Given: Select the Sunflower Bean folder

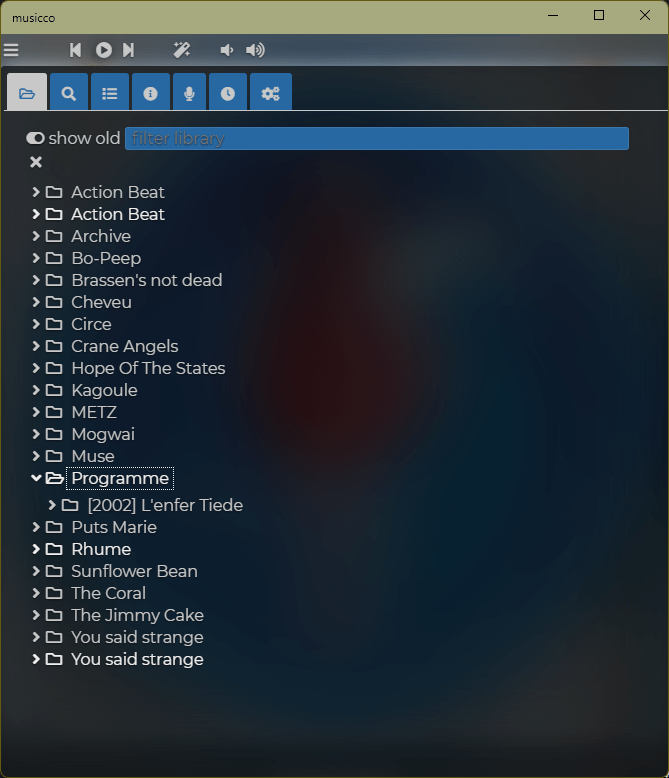Looking at the screenshot, I should pos(134,571).
